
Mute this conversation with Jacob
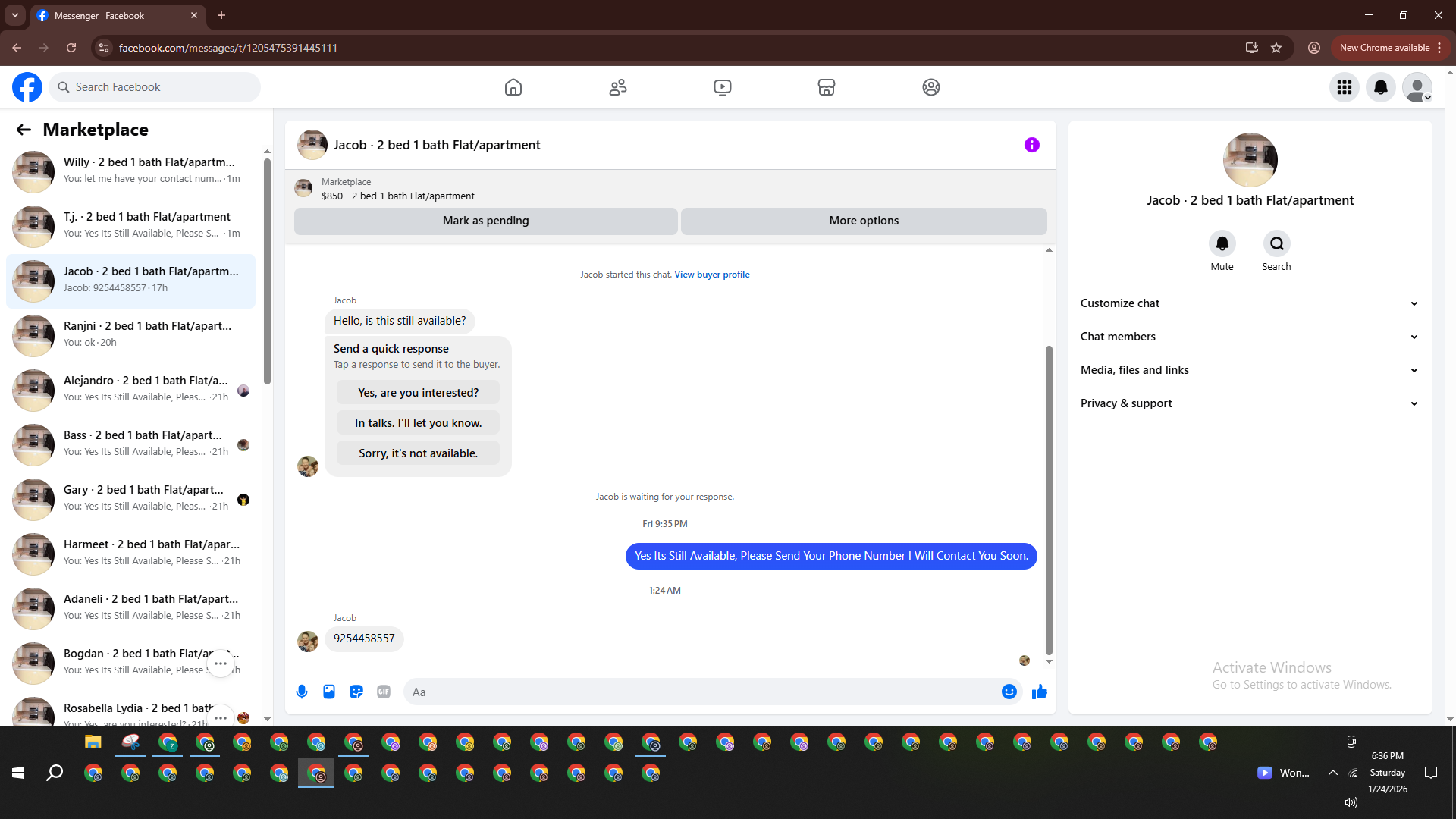1222,244
